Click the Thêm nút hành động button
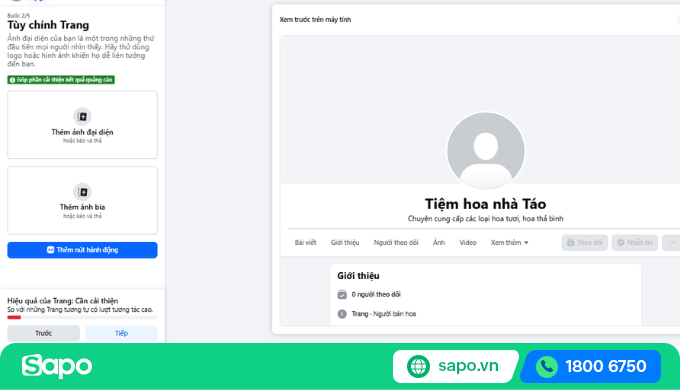This screenshot has width=680, height=390. (82, 250)
